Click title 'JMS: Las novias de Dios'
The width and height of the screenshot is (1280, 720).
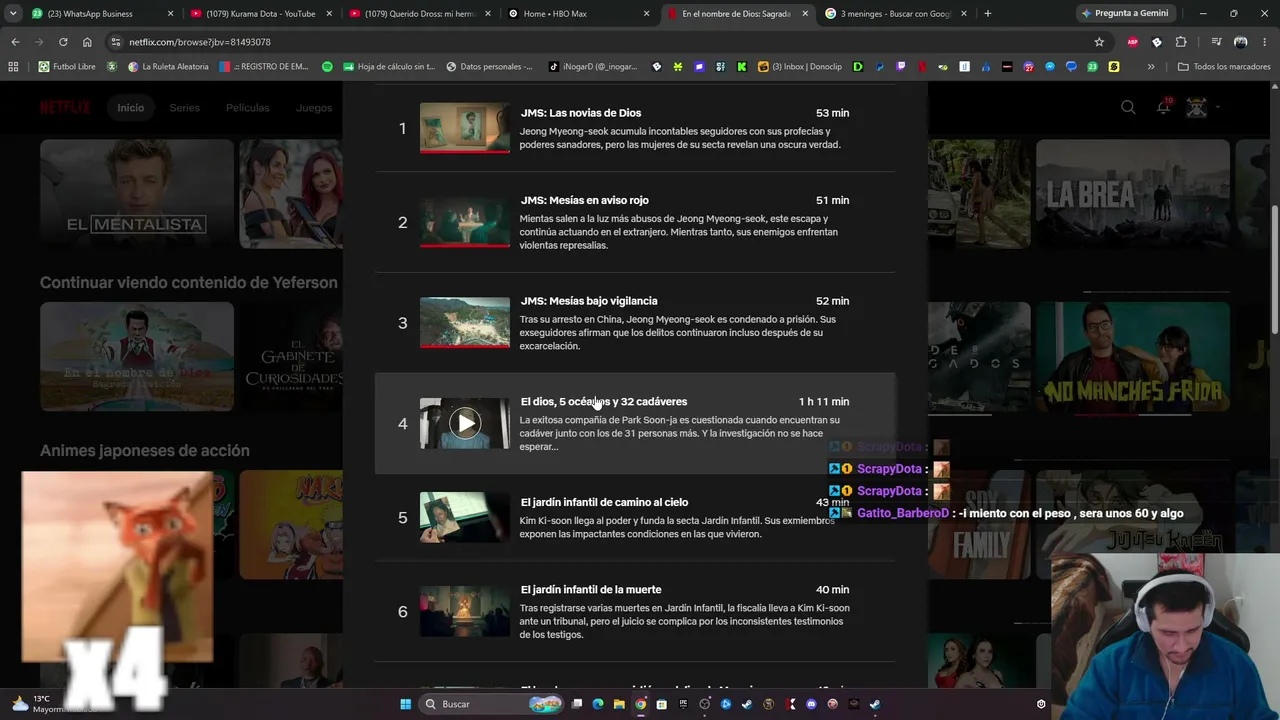[x=581, y=113]
